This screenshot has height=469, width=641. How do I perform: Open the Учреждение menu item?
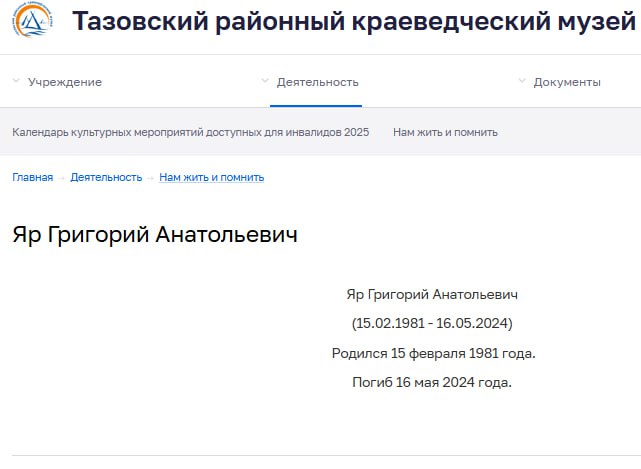pyautogui.click(x=64, y=82)
